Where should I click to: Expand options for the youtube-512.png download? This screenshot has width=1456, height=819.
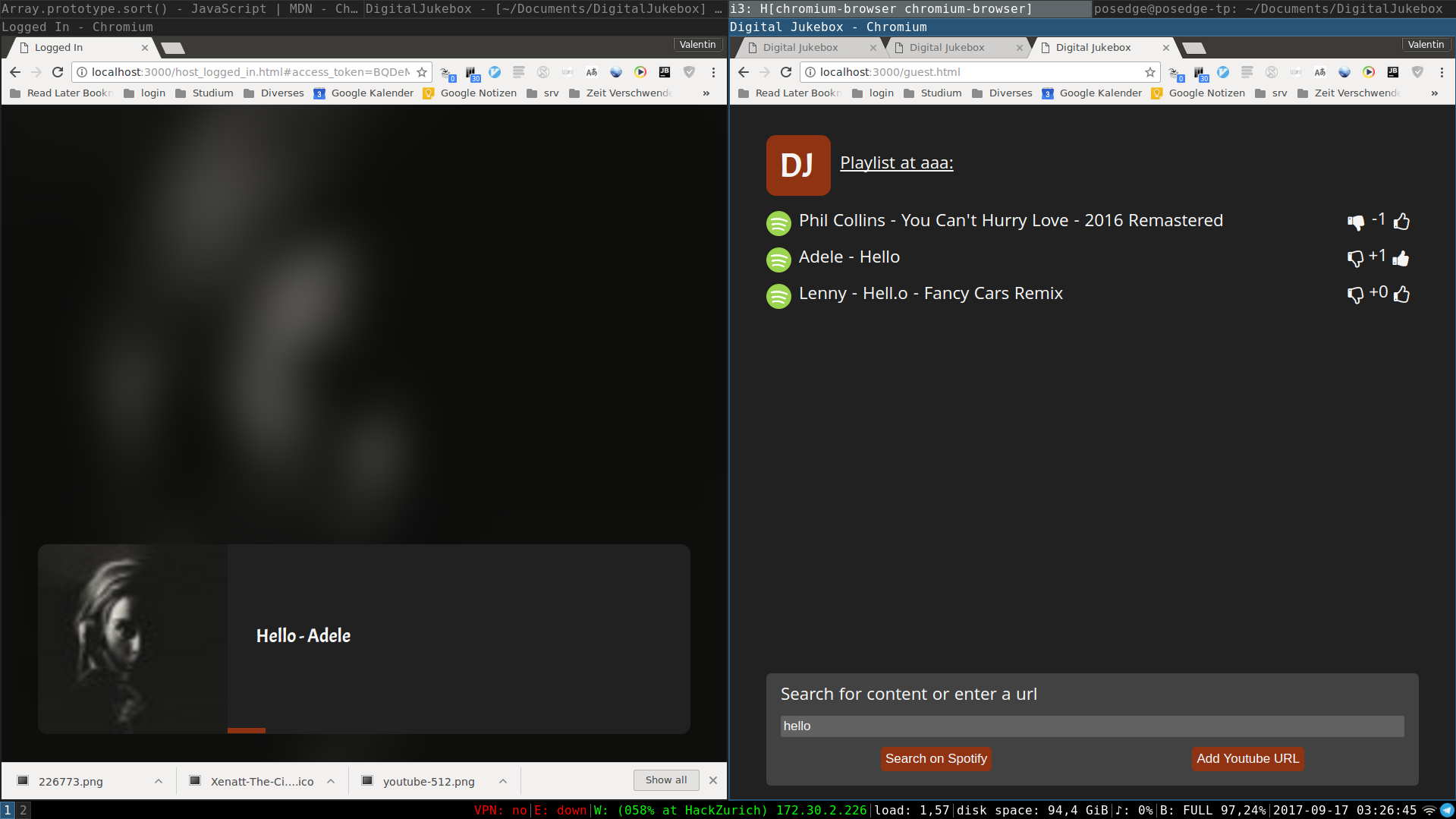click(x=503, y=781)
